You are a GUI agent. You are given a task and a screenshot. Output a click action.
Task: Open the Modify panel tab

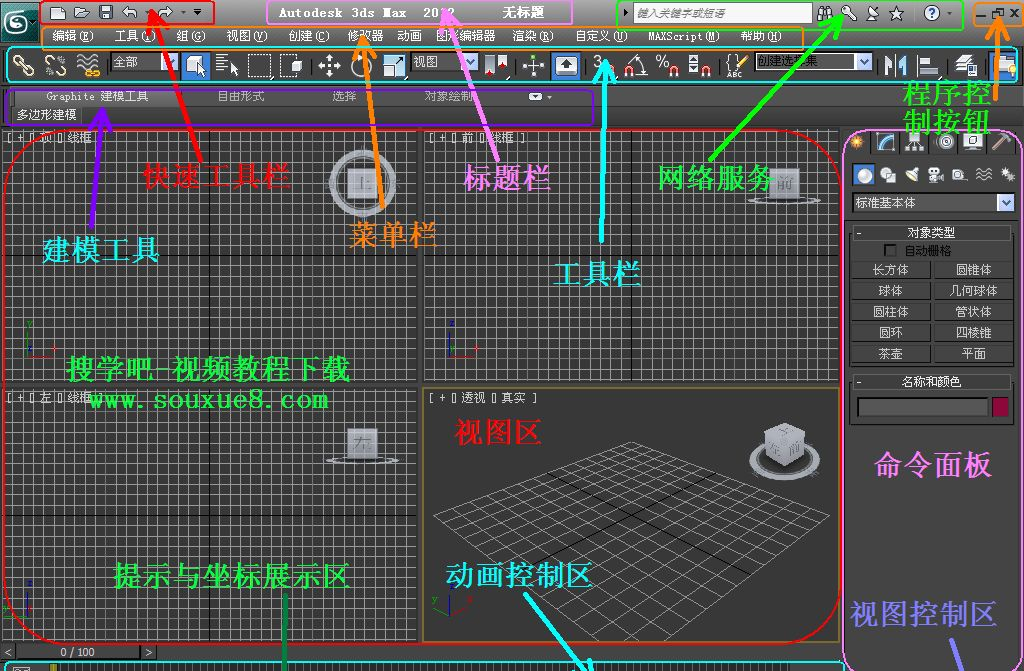click(x=886, y=142)
